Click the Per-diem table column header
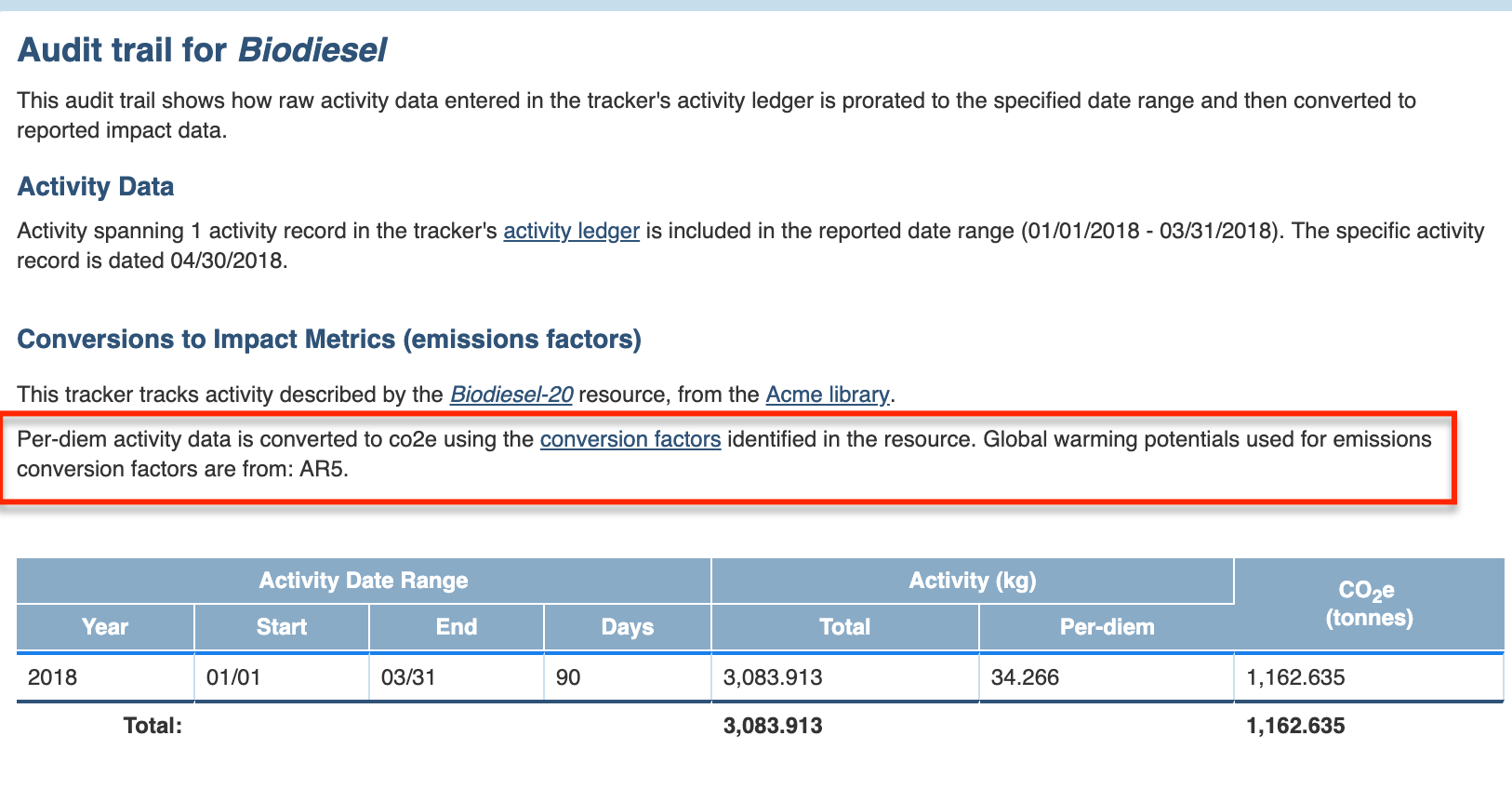This screenshot has width=1512, height=789. (x=1107, y=627)
